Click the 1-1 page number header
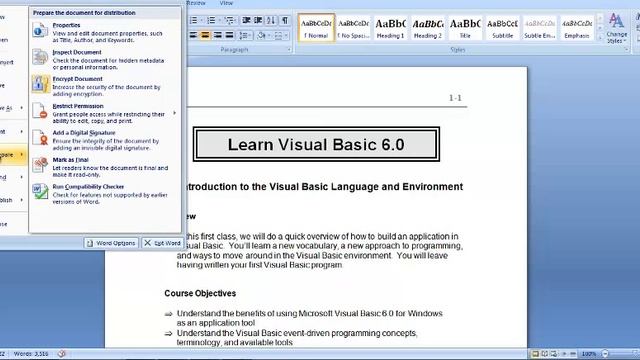The height and width of the screenshot is (360, 640). [x=455, y=98]
